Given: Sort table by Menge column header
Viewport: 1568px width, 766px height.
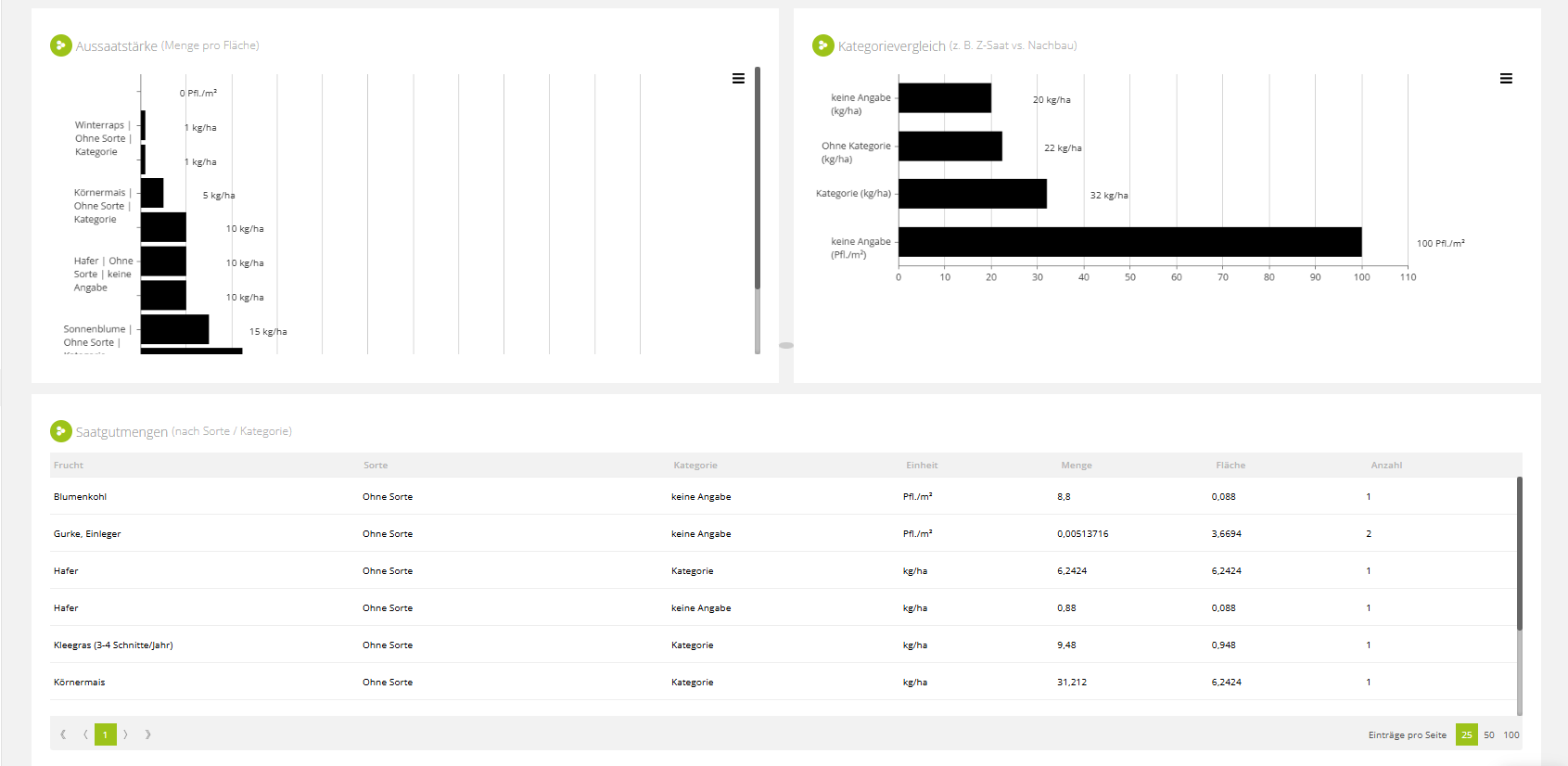Looking at the screenshot, I should (x=1077, y=466).
